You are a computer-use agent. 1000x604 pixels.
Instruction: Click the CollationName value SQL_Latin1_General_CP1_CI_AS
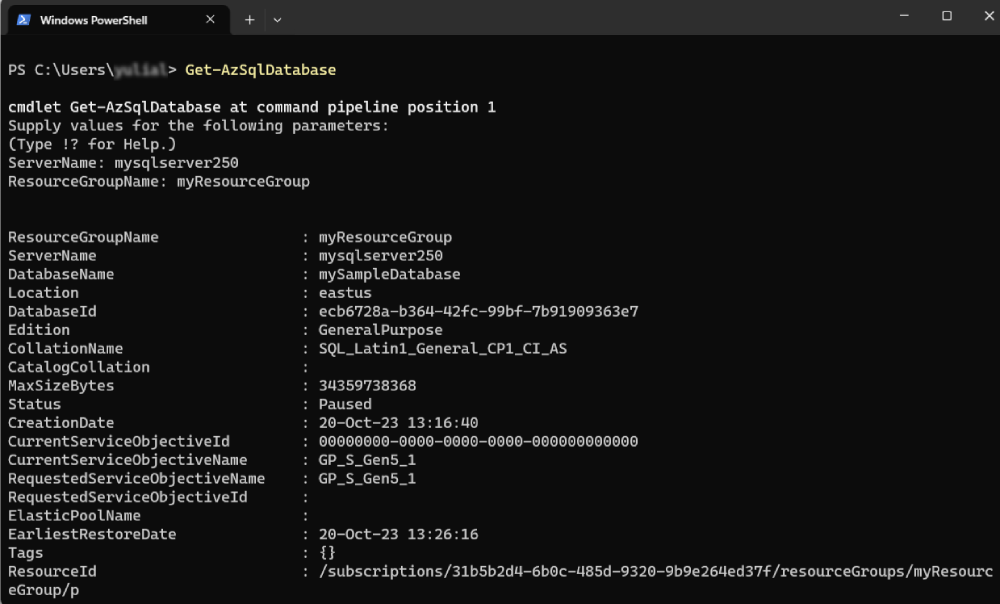(443, 348)
